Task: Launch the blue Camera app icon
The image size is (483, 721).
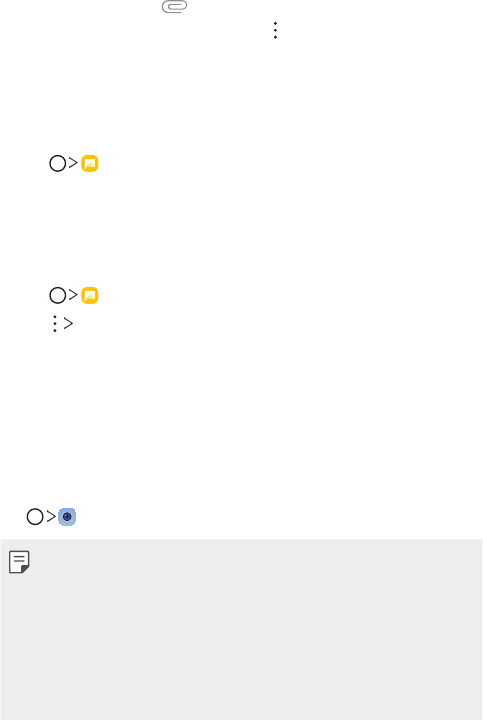Action: [x=67, y=517]
